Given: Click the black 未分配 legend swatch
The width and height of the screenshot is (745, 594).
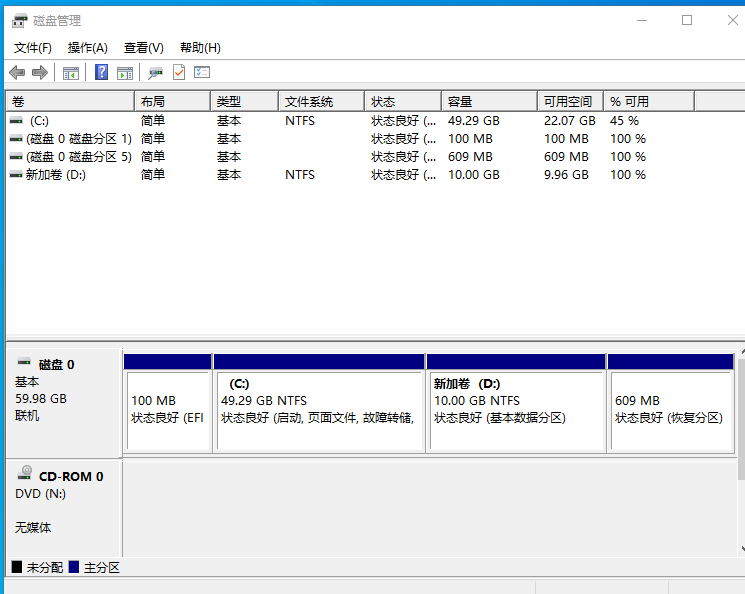Looking at the screenshot, I should coord(17,567).
